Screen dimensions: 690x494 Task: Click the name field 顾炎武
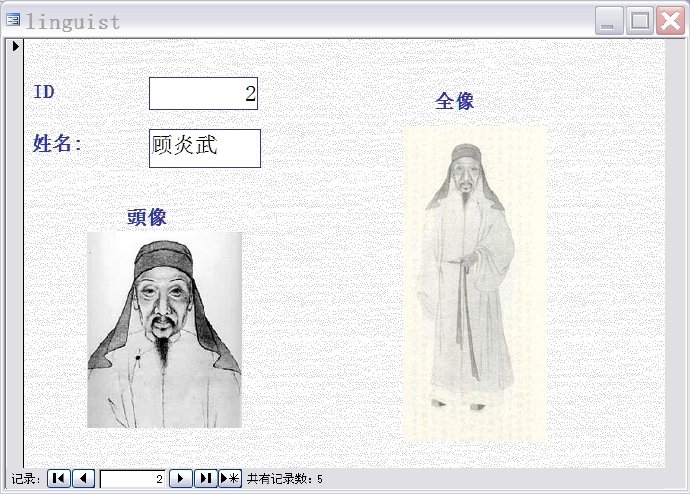tap(205, 148)
